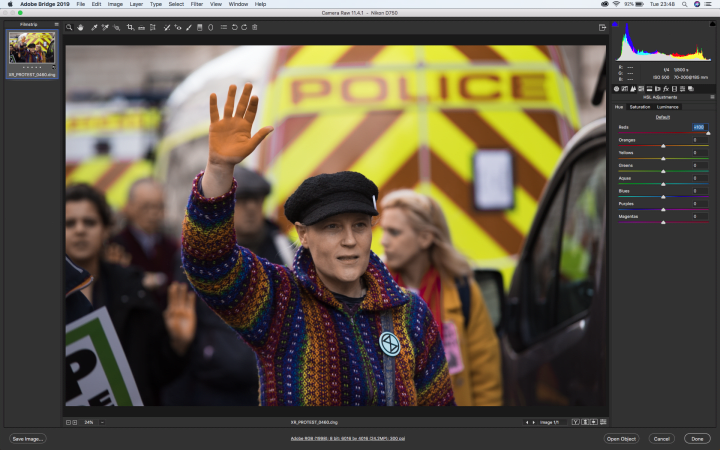
Task: Open the workflow options link
Action: click(x=348, y=439)
